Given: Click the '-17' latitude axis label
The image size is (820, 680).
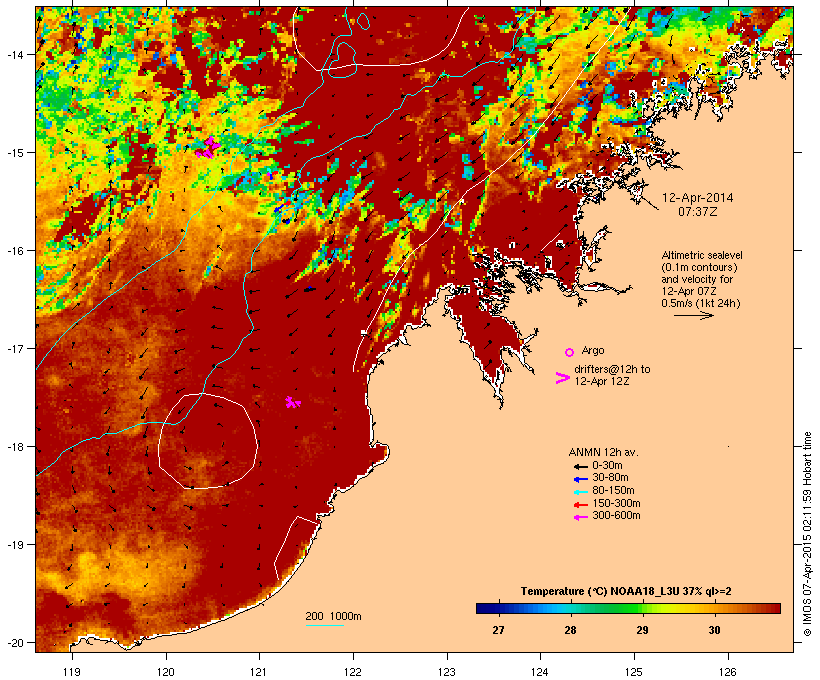Looking at the screenshot, I should coord(14,348).
